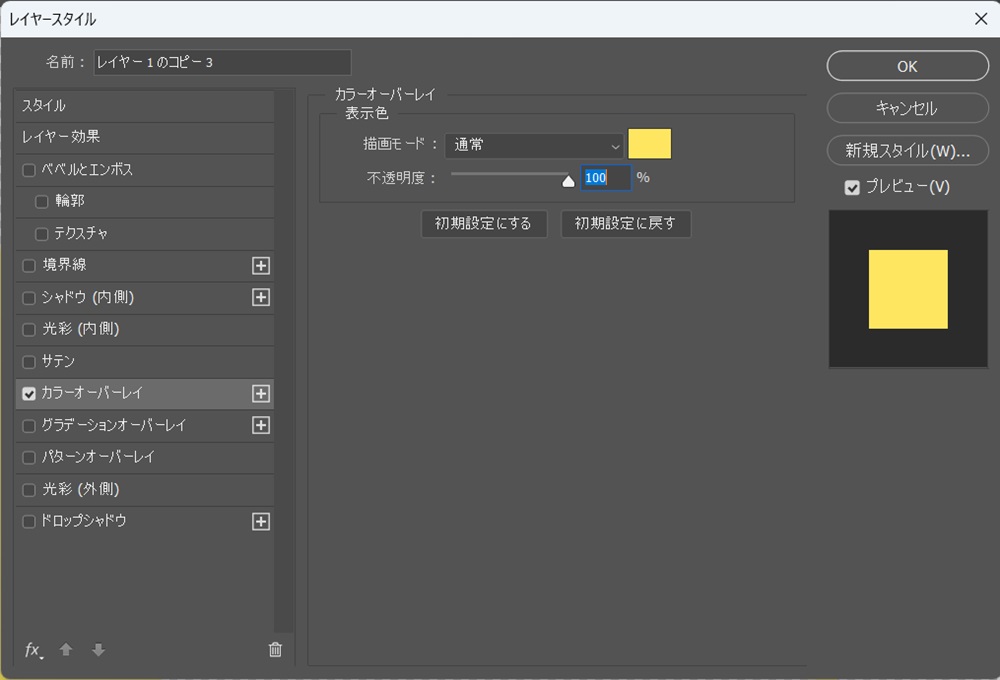
Task: Enable the ベベルとエンボス checkbox
Action: (x=29, y=170)
